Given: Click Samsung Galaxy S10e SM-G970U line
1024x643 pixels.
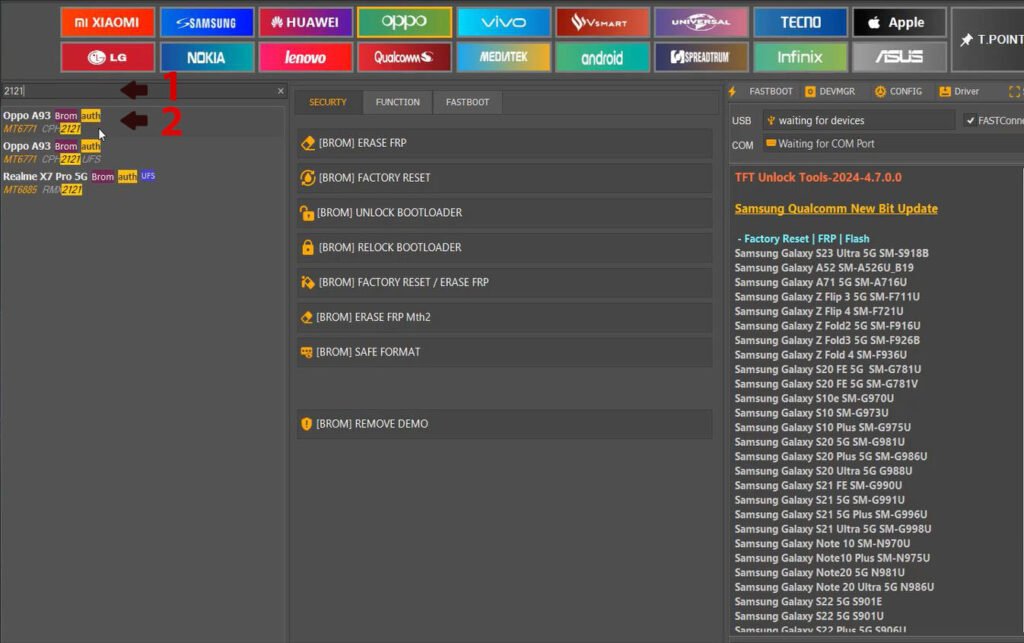Looking at the screenshot, I should [814, 398].
